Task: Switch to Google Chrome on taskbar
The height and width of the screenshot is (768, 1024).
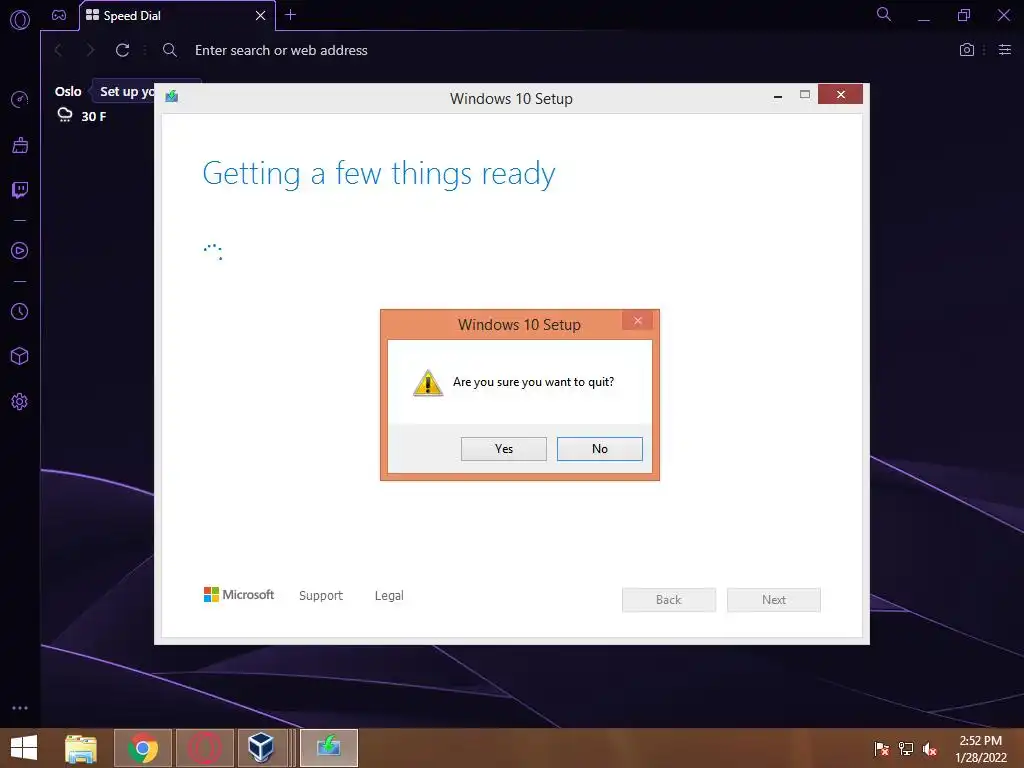Action: pyautogui.click(x=143, y=748)
